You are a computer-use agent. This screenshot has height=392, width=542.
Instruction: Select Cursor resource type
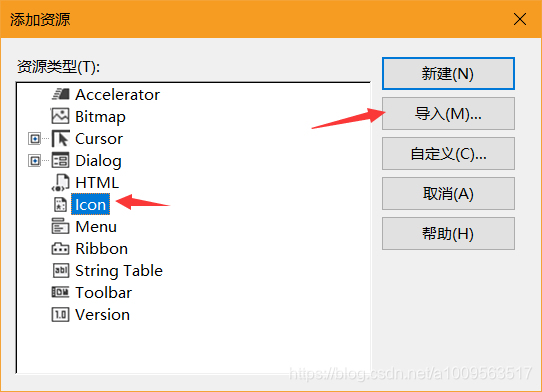[99, 139]
